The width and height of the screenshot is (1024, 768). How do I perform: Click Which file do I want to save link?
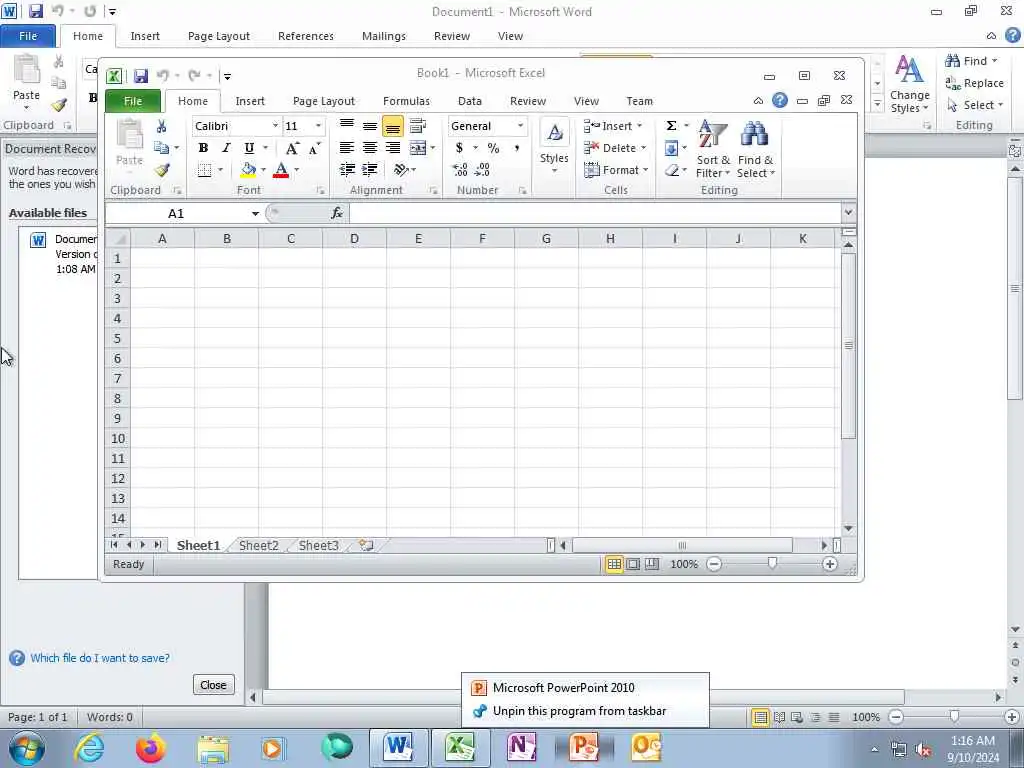point(100,658)
